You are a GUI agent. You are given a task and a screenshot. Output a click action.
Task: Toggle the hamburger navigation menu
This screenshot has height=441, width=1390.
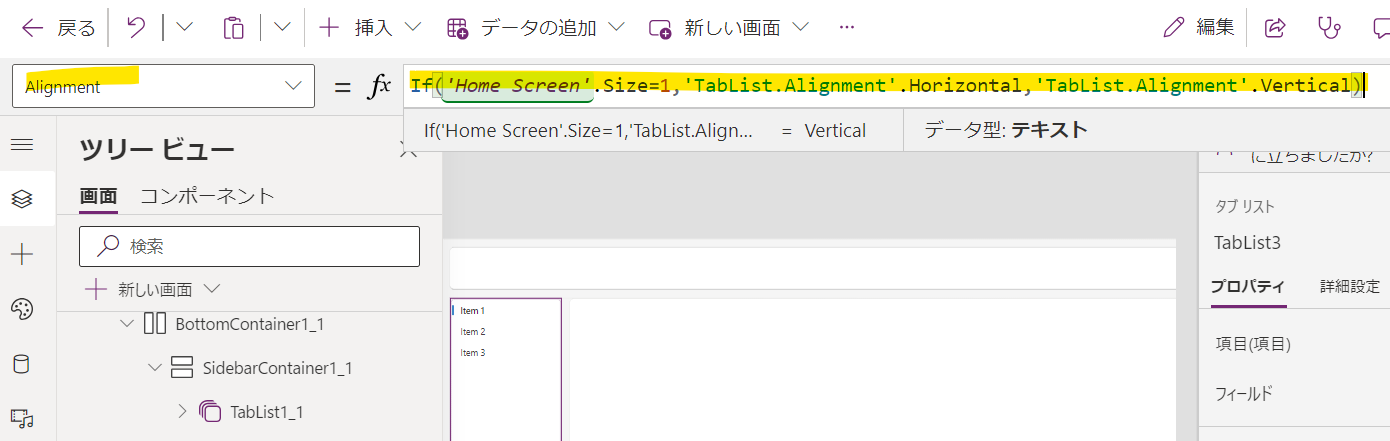coord(22,145)
